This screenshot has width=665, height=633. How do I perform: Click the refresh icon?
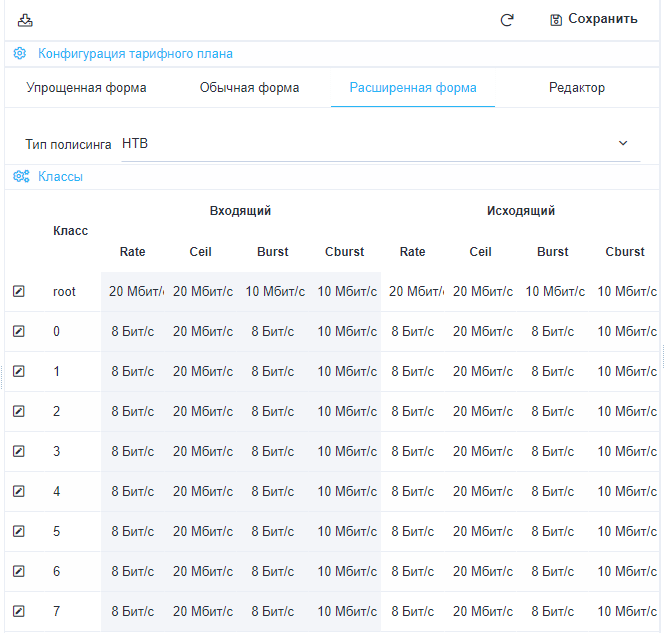[507, 19]
